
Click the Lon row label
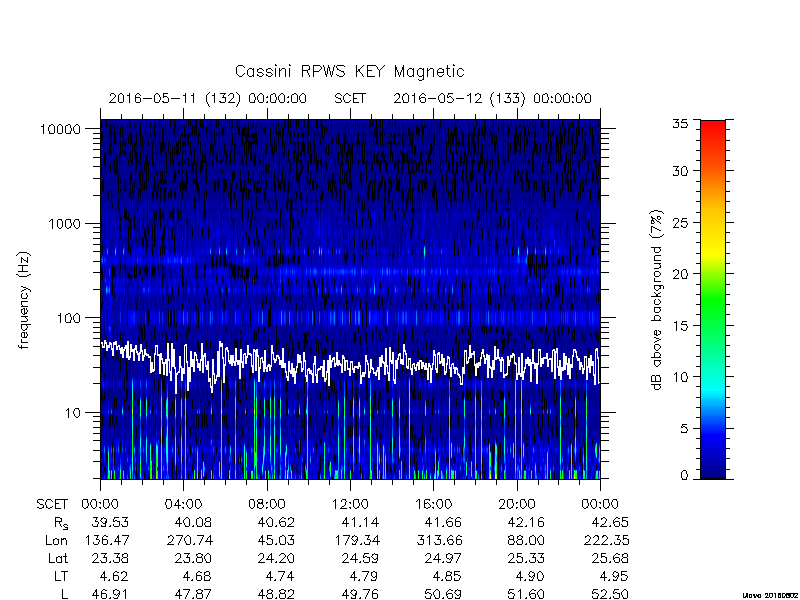pos(56,540)
